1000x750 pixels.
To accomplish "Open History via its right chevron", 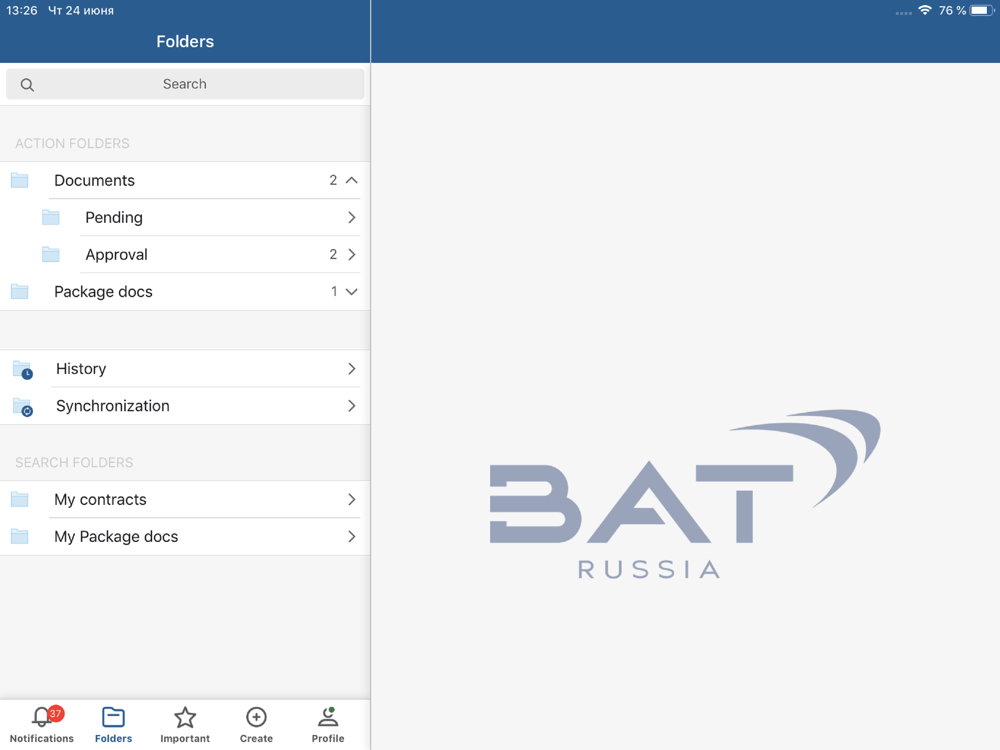I will click(351, 369).
